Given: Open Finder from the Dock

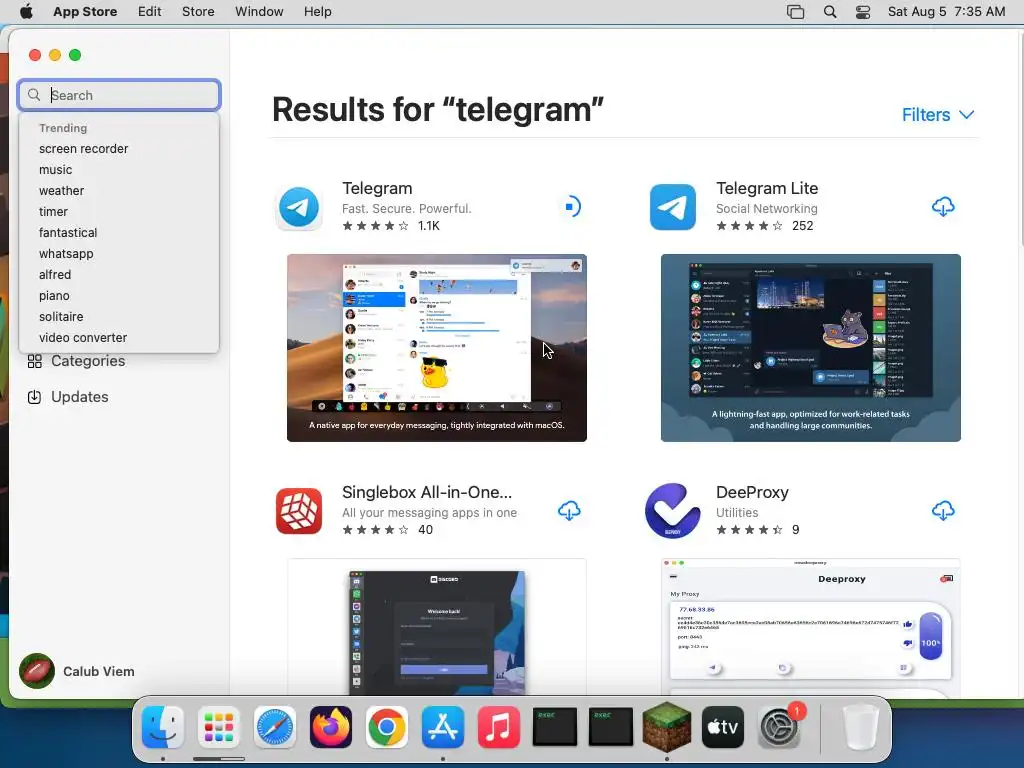Looking at the screenshot, I should click(163, 727).
